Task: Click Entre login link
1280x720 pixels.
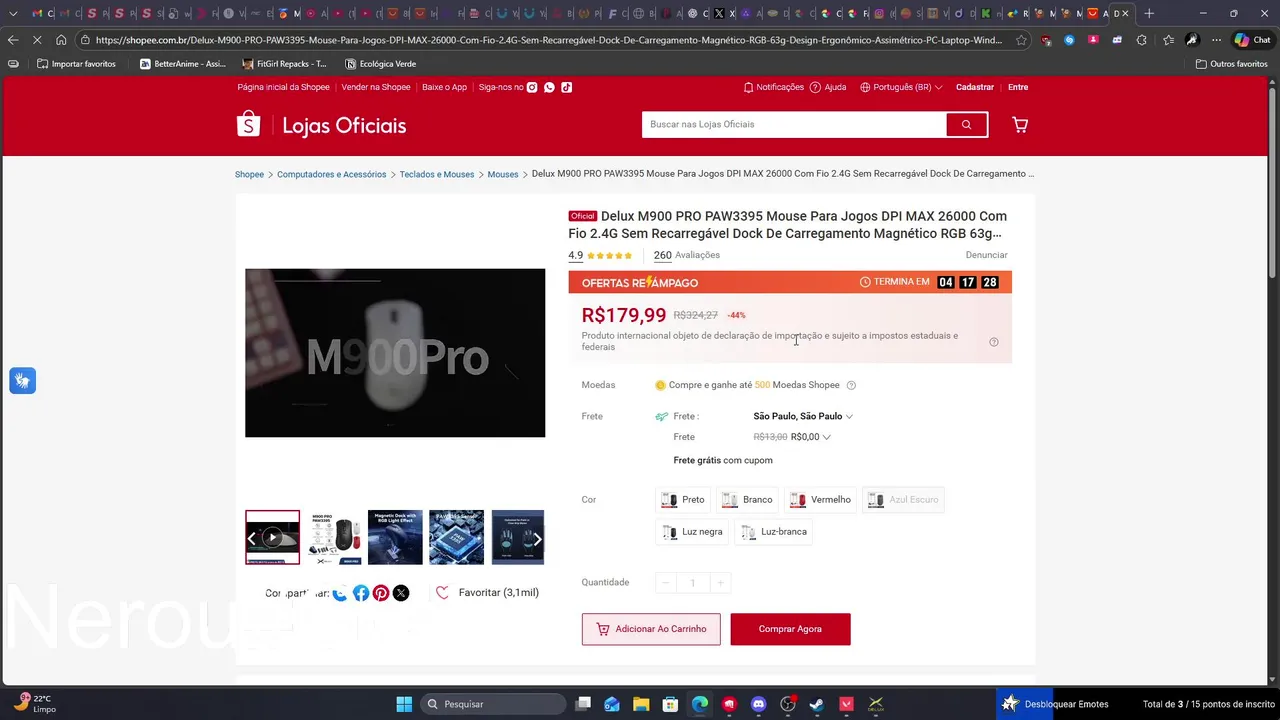Action: click(1018, 87)
